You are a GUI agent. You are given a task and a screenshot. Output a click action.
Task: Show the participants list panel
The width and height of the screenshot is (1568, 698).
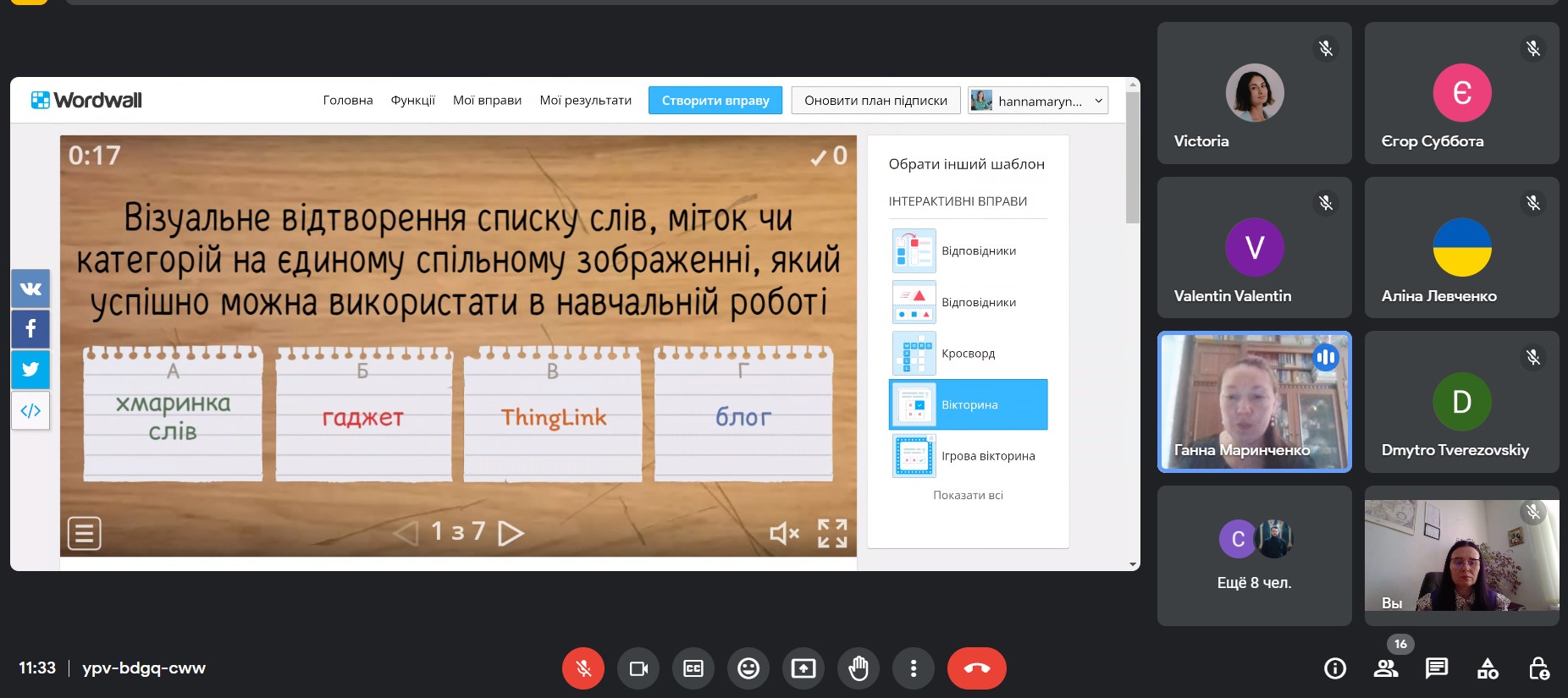coord(1386,668)
